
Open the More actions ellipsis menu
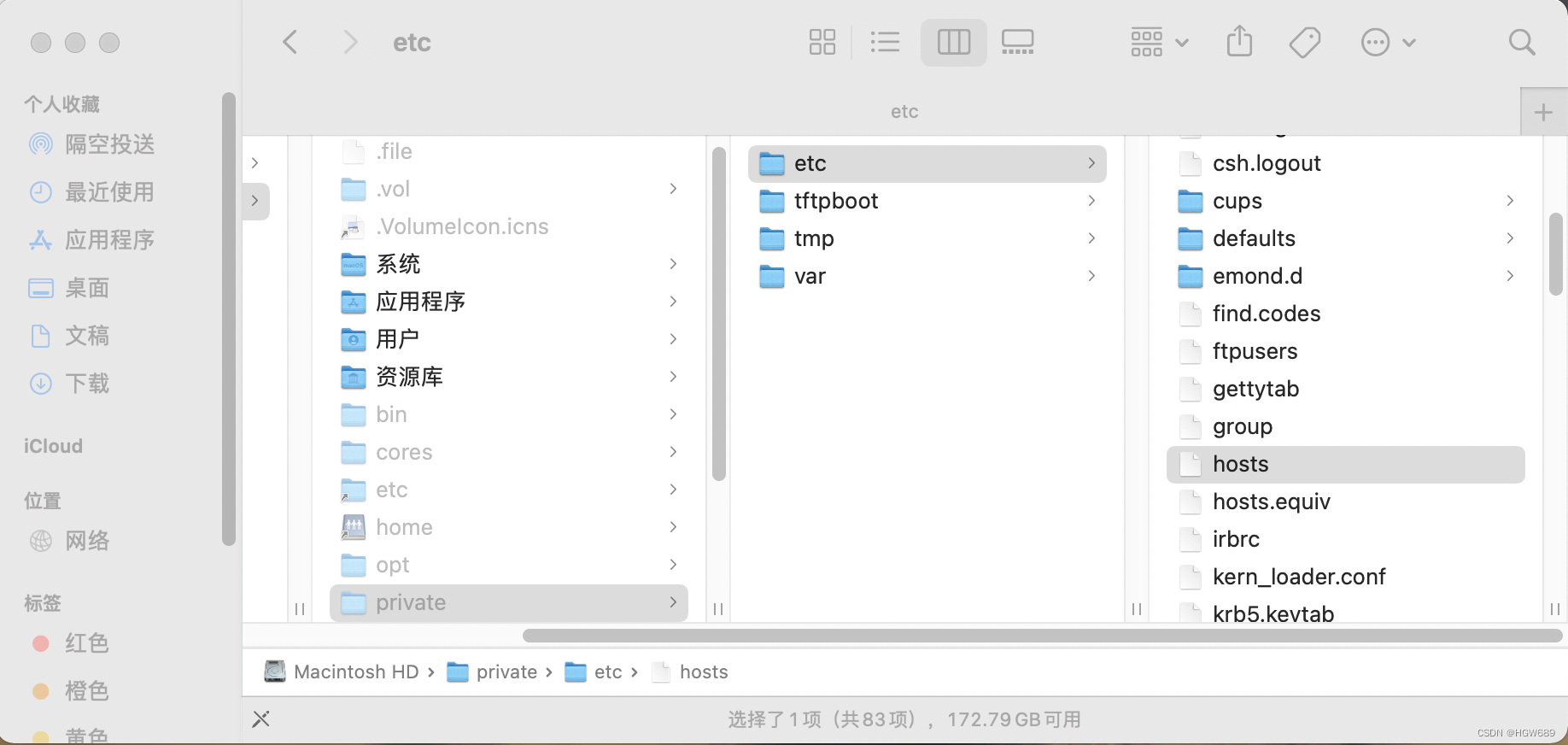(x=1388, y=42)
